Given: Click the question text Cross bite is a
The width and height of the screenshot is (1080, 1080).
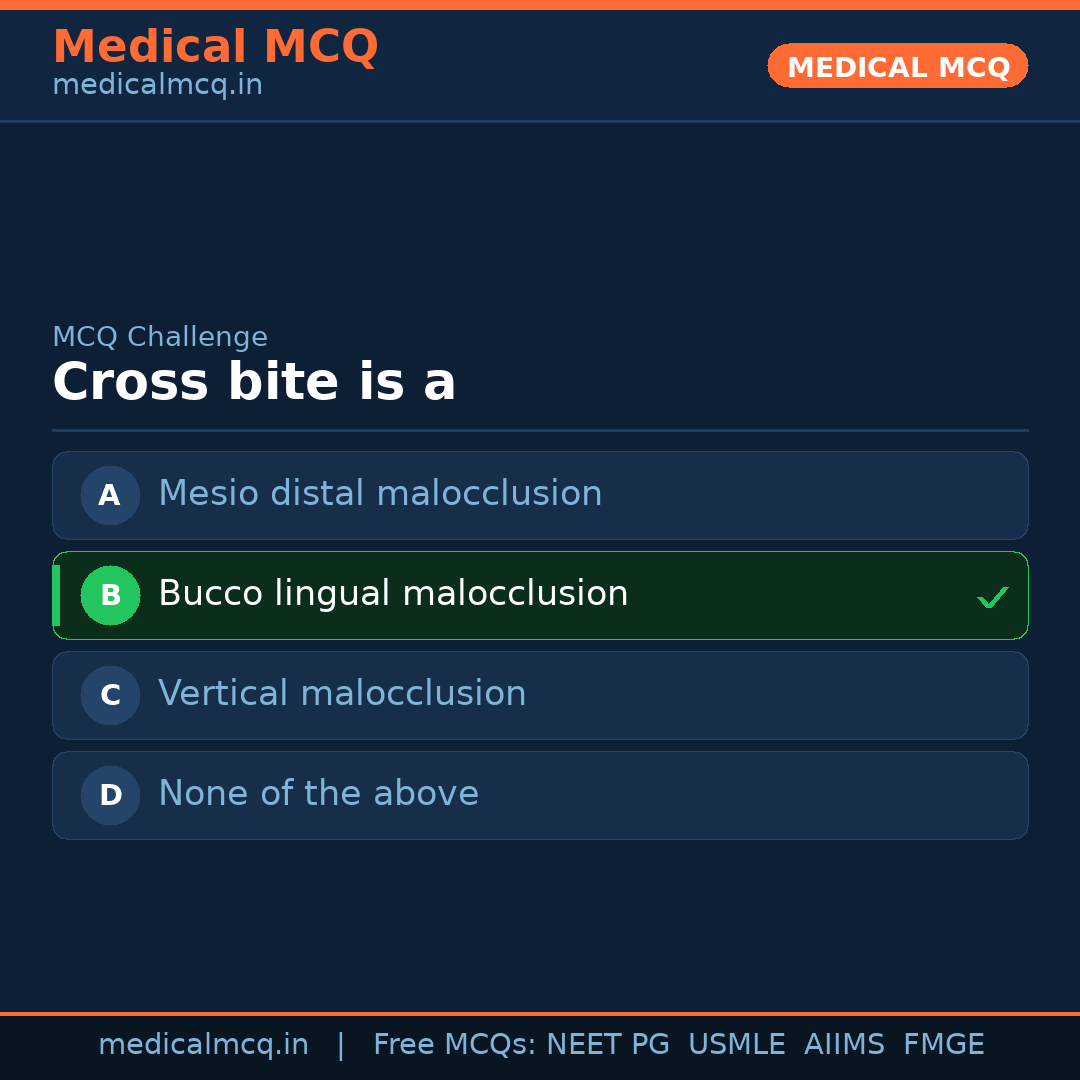Looking at the screenshot, I should pyautogui.click(x=254, y=383).
